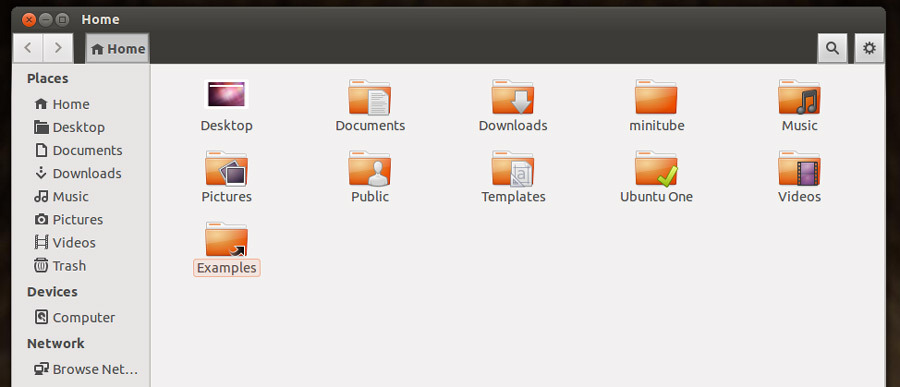Minimize the Home window
The height and width of the screenshot is (387, 900).
click(45, 20)
